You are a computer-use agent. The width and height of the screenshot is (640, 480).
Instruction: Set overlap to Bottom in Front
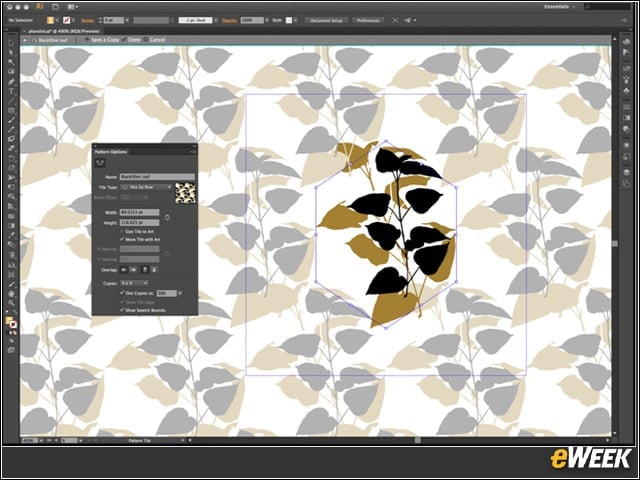coord(154,270)
